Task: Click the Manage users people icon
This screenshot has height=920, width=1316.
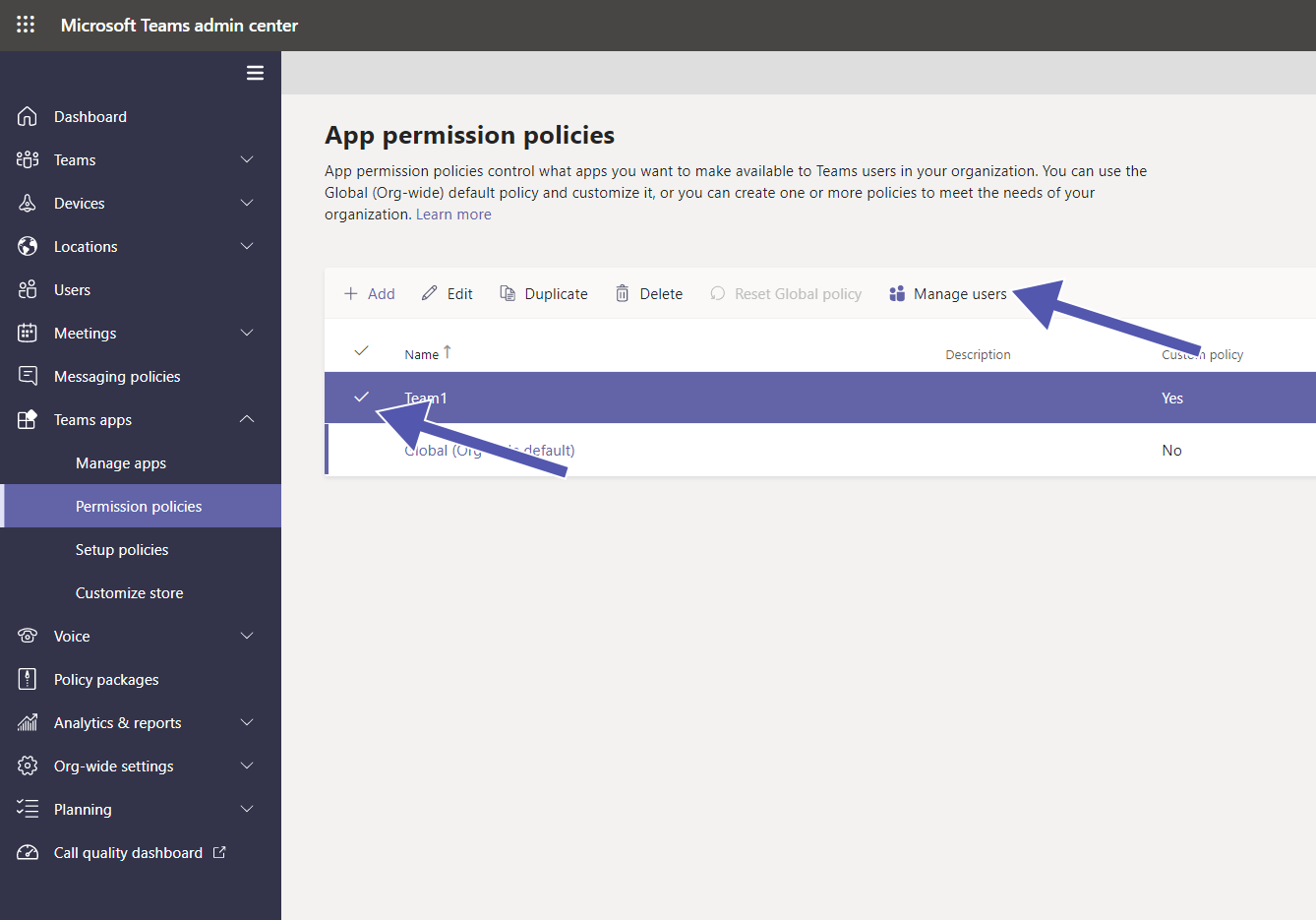Action: point(897,293)
